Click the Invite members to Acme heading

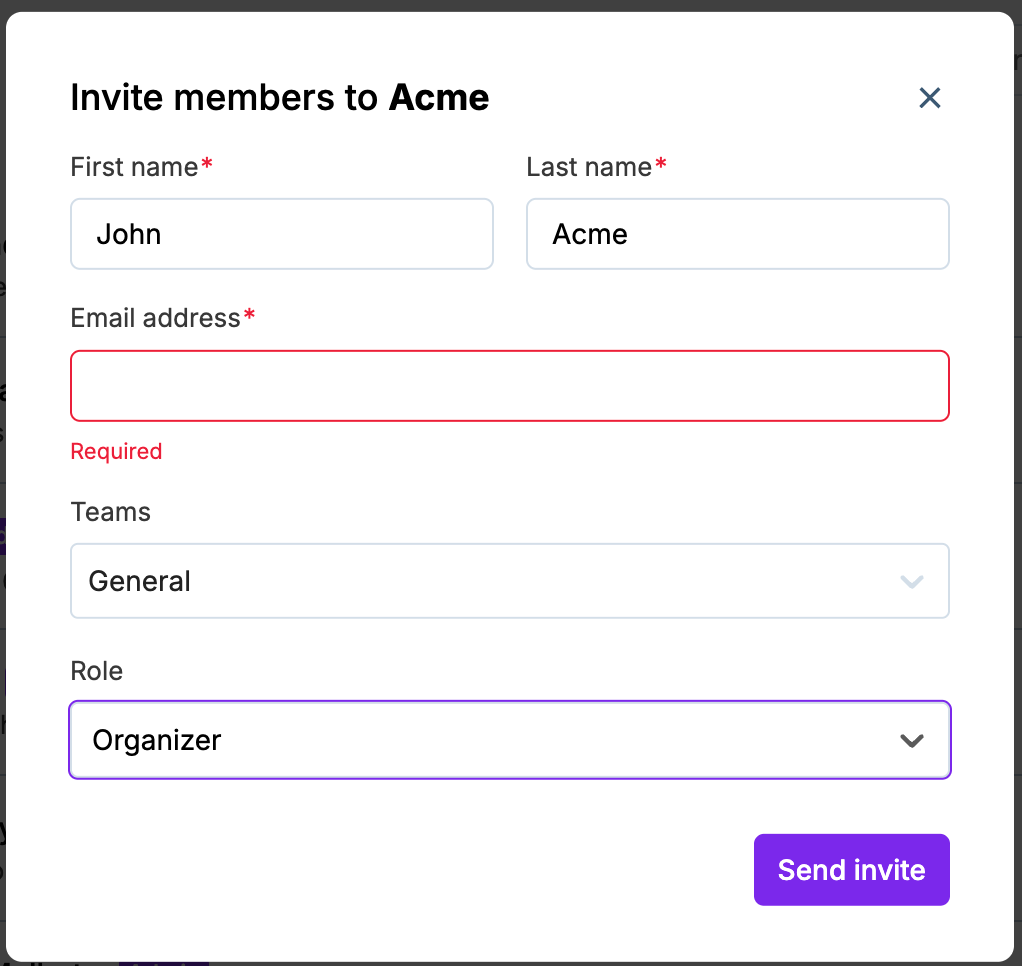279,98
